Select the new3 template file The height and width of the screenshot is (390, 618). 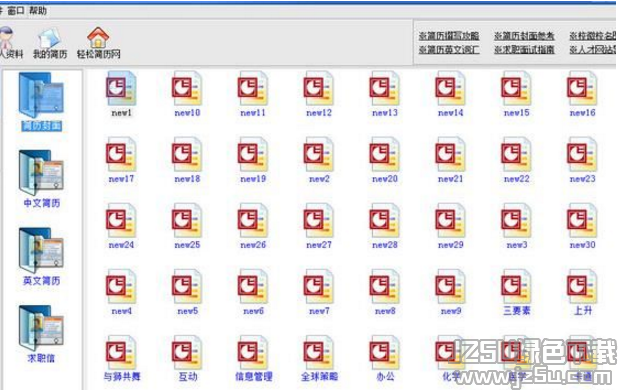pos(516,227)
